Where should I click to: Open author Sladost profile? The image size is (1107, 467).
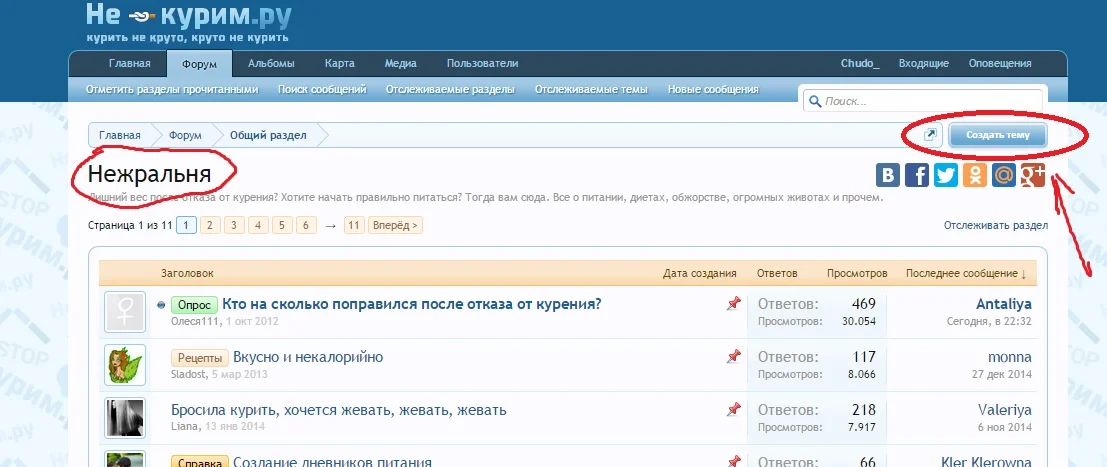pyautogui.click(x=189, y=374)
